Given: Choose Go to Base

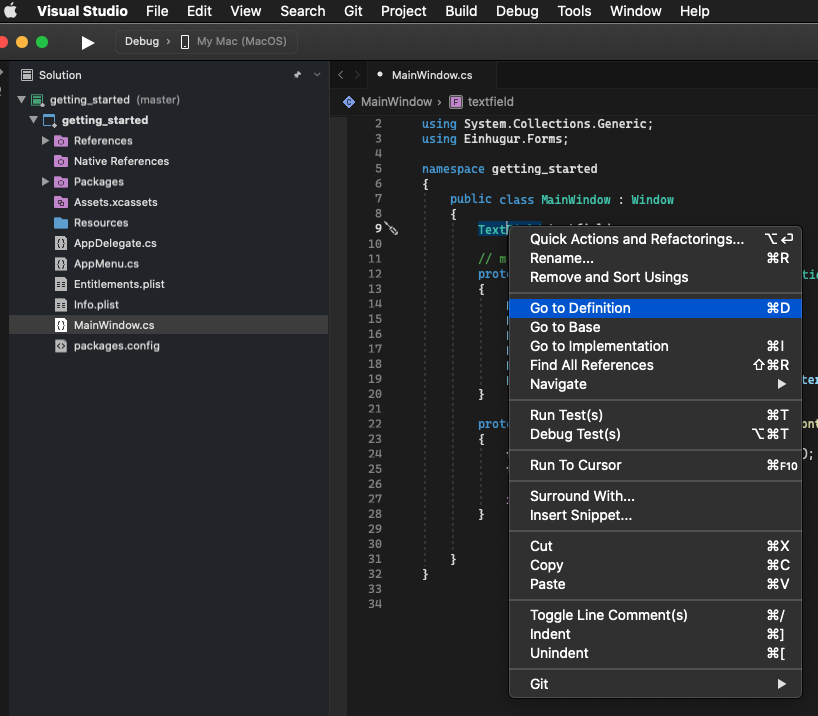Looking at the screenshot, I should click(655, 327).
